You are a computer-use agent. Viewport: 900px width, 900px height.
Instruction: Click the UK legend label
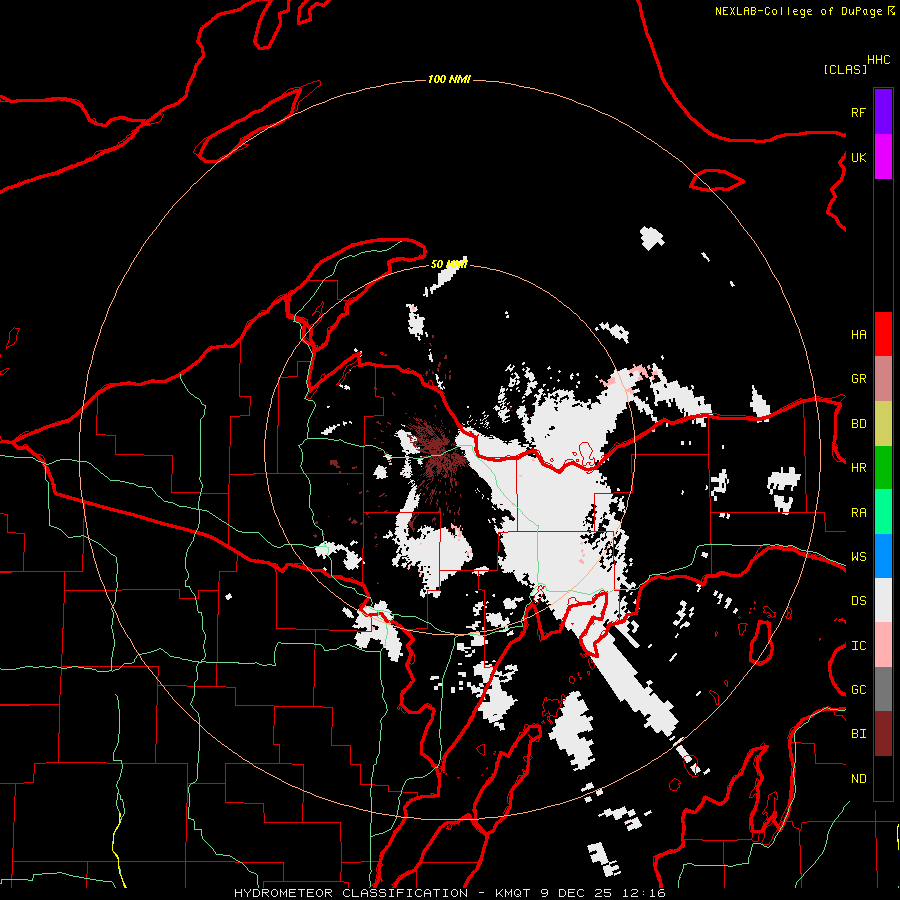[858, 157]
